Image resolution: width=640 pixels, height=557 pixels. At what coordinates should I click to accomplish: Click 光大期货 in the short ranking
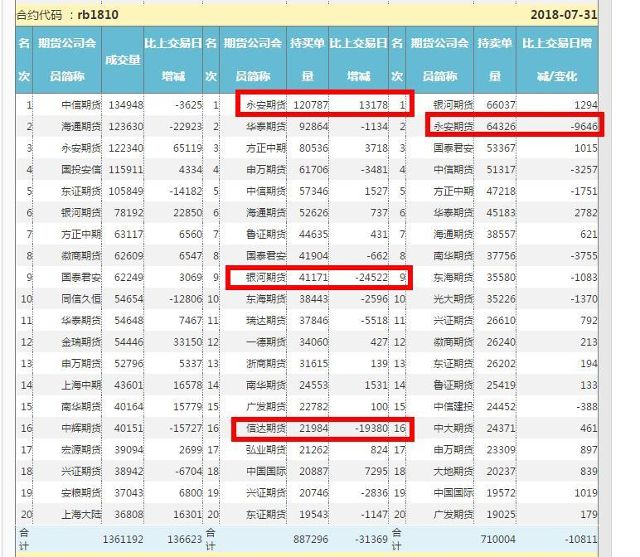(453, 299)
